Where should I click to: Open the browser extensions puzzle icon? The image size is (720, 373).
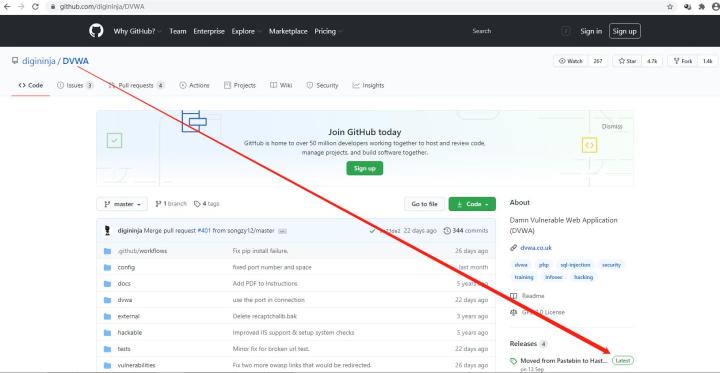point(701,7)
